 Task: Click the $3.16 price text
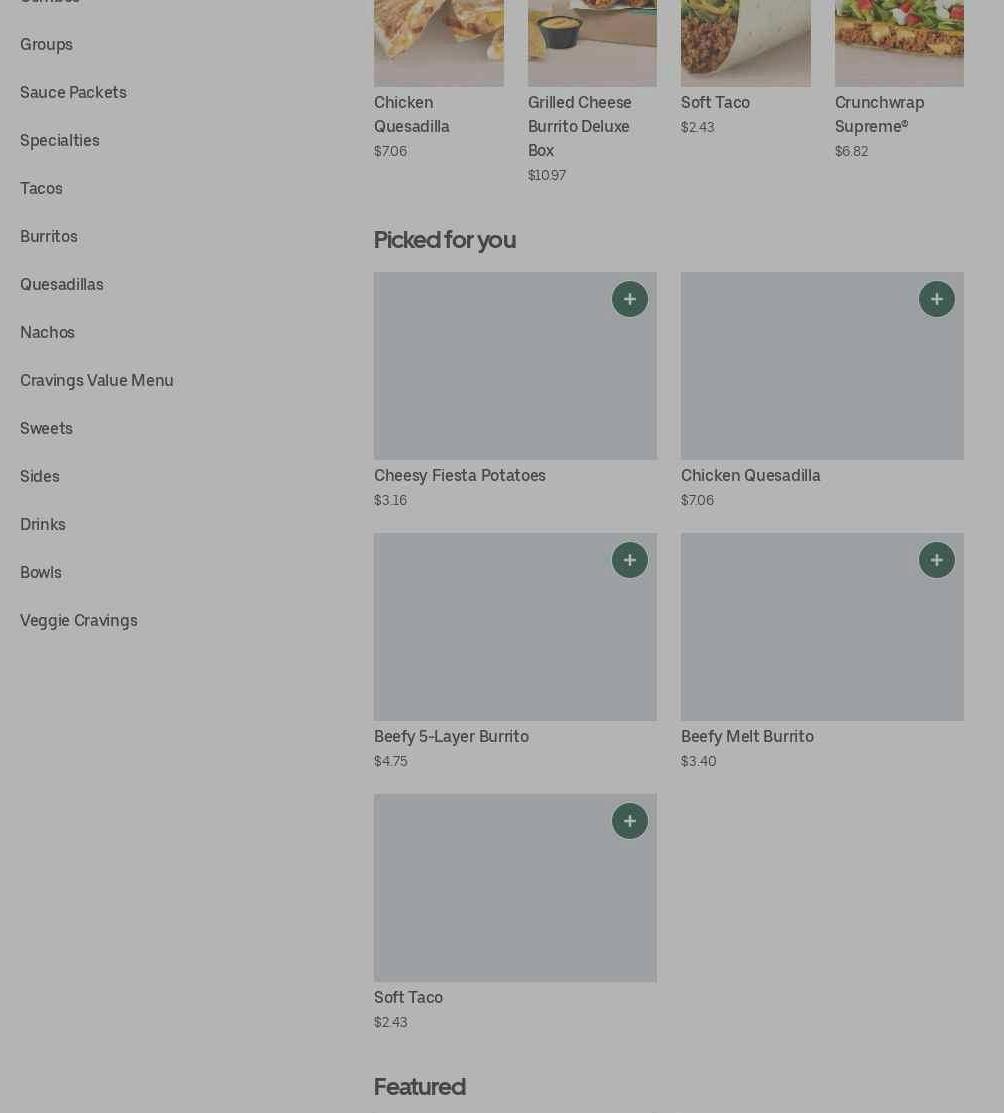pyautogui.click(x=391, y=500)
